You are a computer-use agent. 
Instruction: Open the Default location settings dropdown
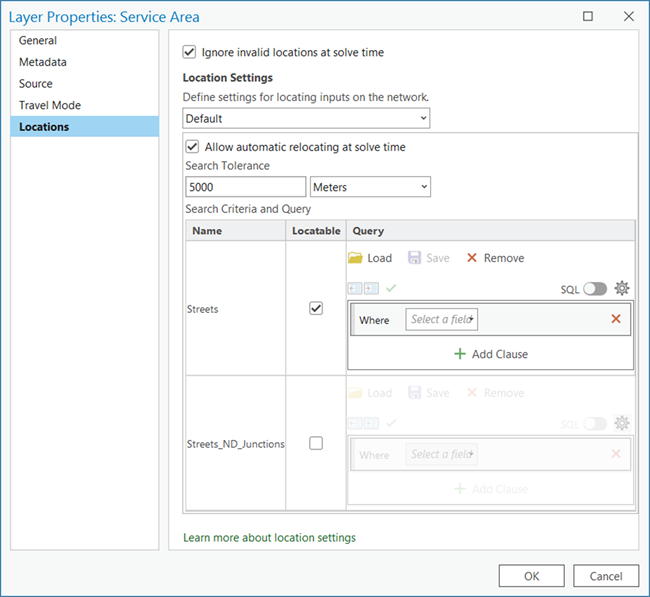[306, 119]
